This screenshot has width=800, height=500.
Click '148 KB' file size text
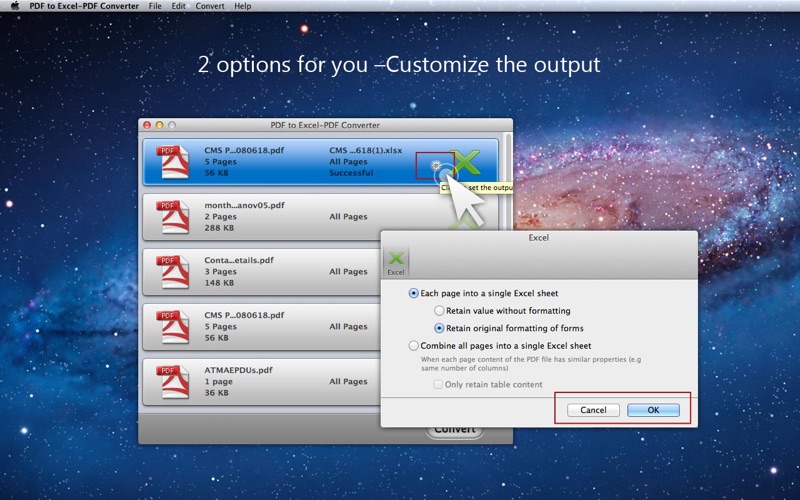219,283
